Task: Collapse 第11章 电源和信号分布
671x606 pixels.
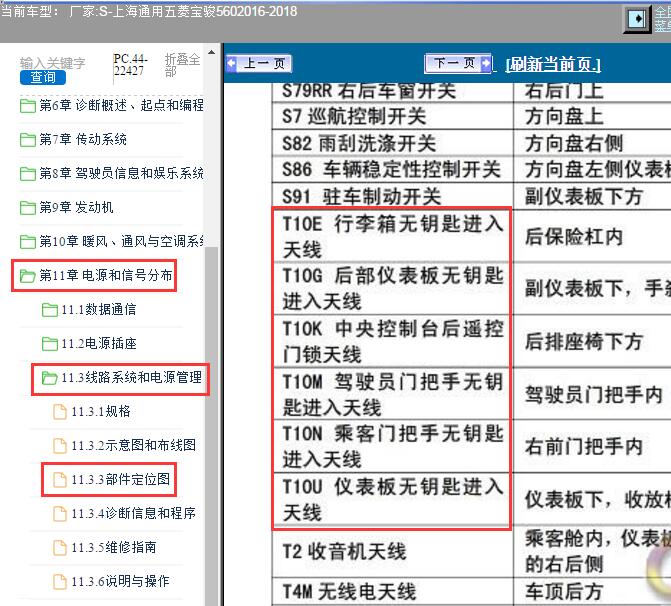Action: click(106, 275)
